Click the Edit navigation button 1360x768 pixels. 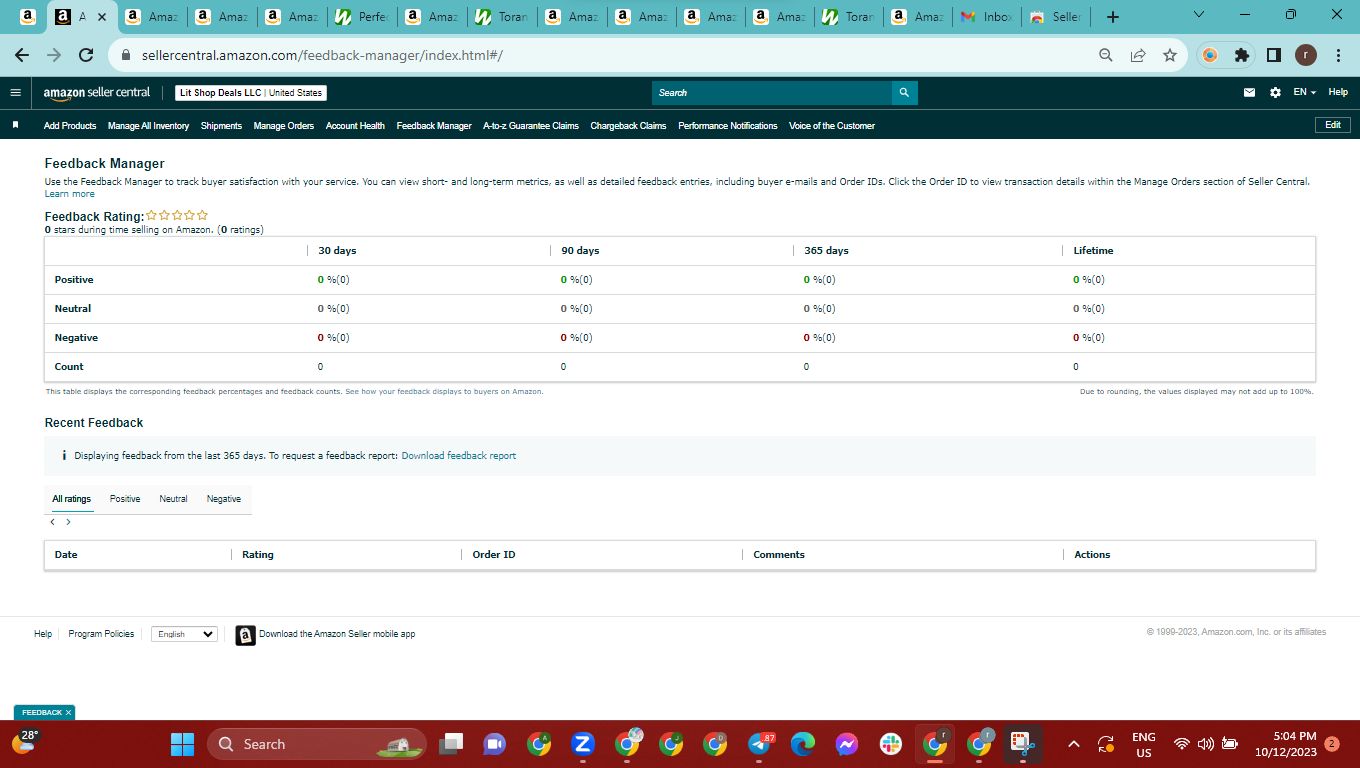[1333, 125]
